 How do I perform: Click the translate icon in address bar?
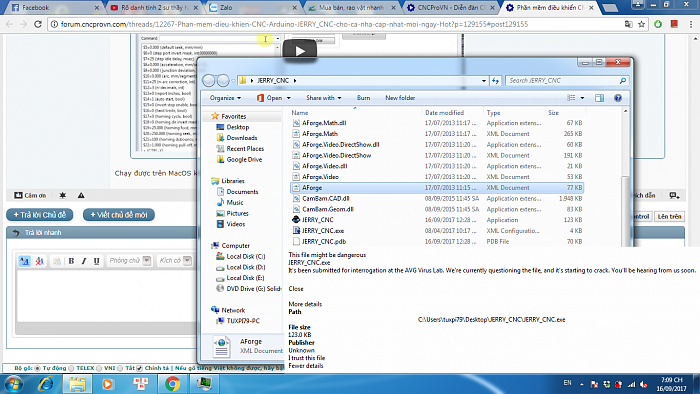click(x=629, y=24)
